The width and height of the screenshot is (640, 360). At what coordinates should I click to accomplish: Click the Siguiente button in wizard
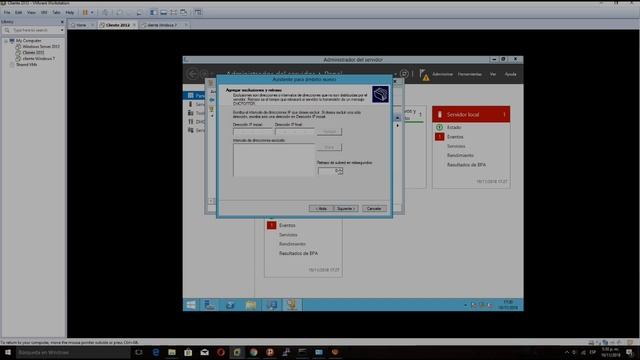point(346,209)
